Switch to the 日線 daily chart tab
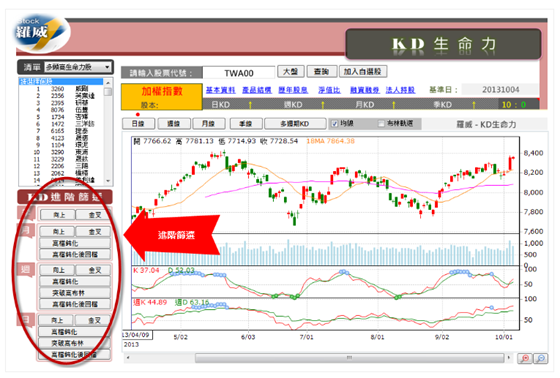Image resolution: width=560 pixels, height=378 pixels. coord(138,124)
